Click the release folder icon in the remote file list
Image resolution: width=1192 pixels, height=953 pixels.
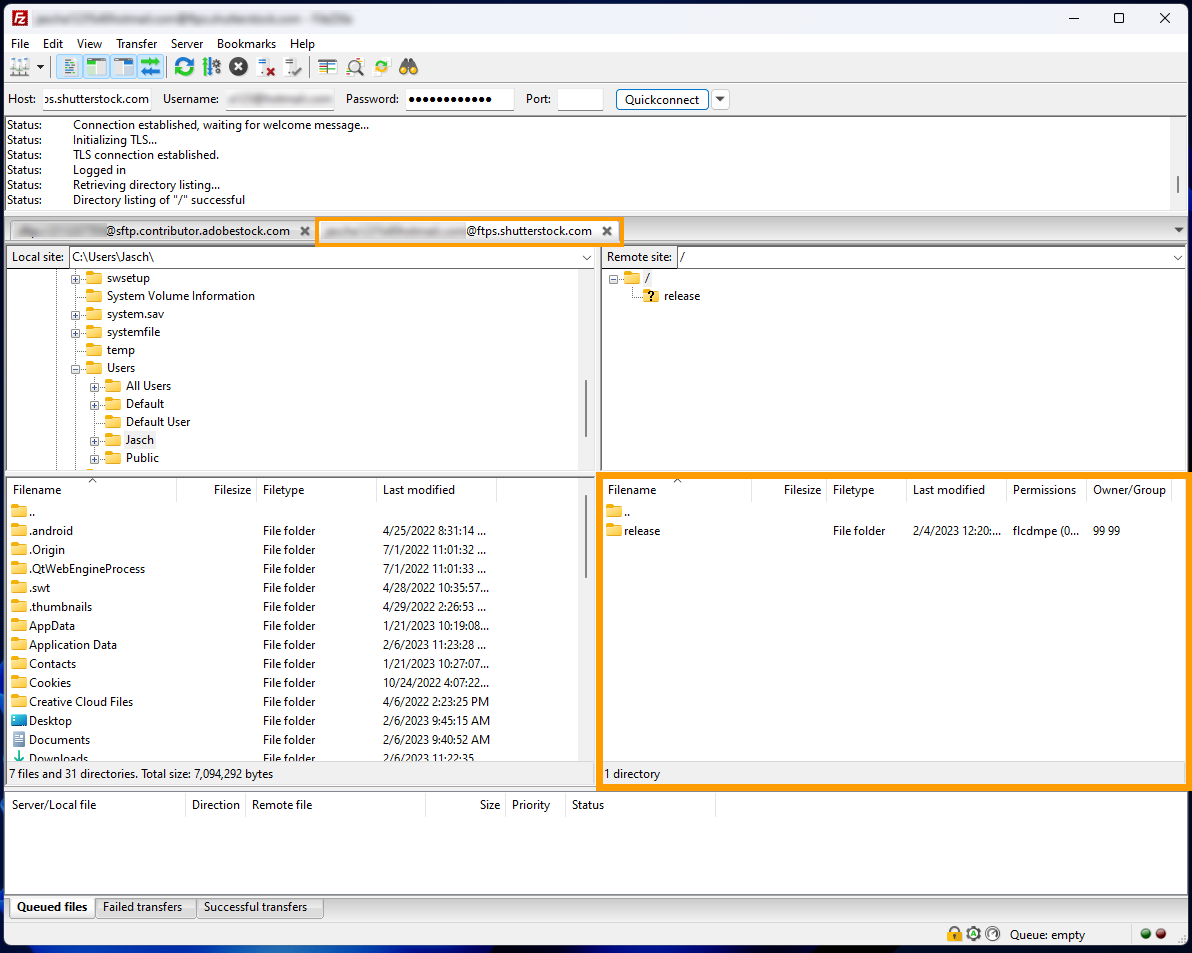614,530
